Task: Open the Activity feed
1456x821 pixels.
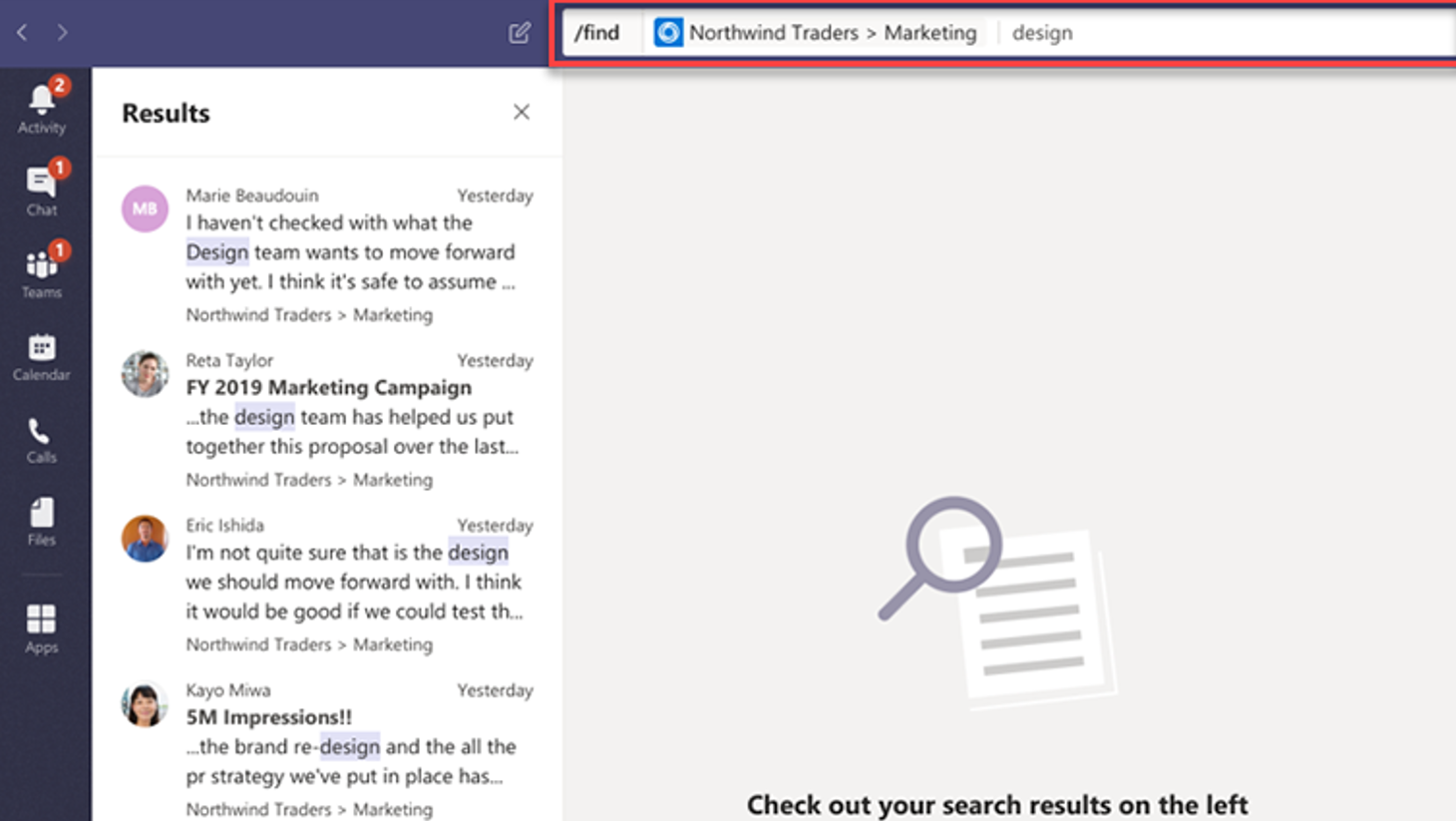Action: coord(41,108)
